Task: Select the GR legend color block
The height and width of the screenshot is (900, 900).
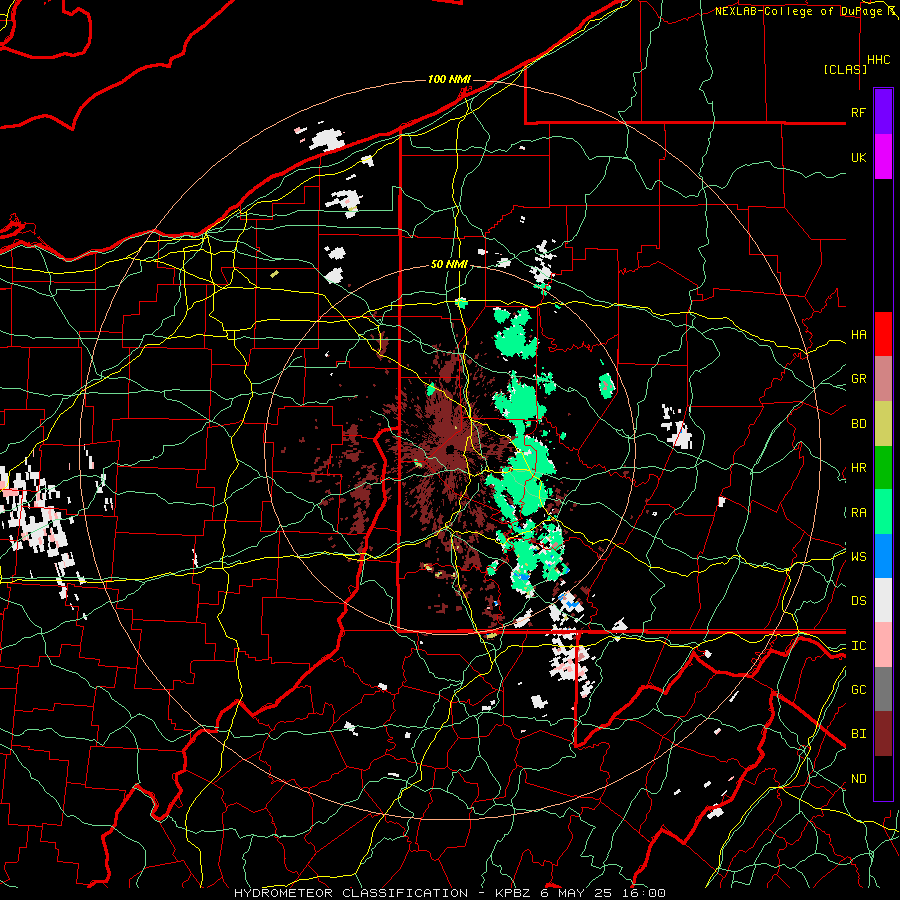Action: pyautogui.click(x=883, y=378)
